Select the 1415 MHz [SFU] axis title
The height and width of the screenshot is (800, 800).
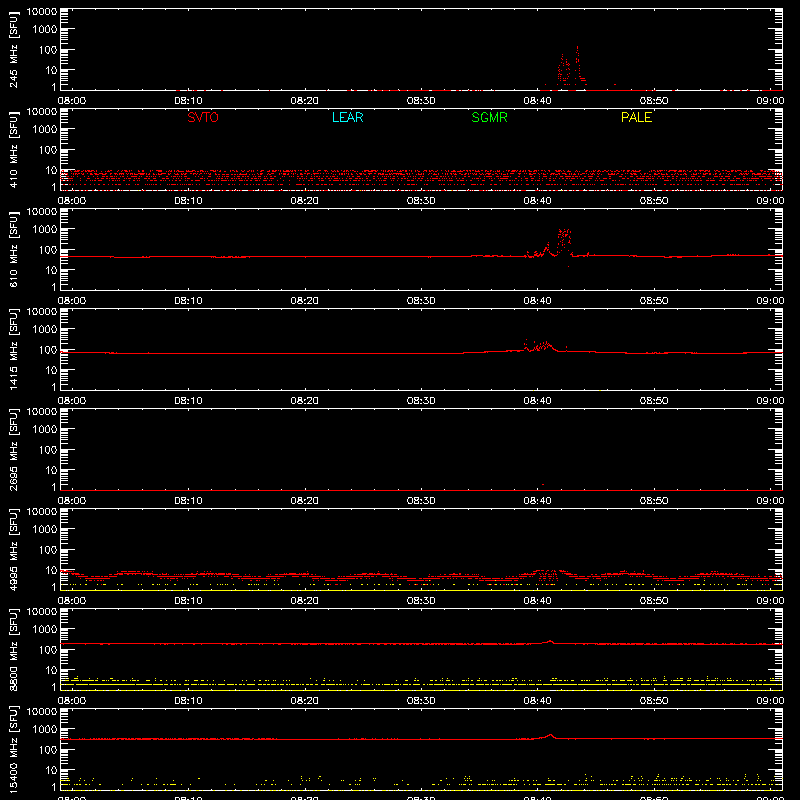pos(13,349)
